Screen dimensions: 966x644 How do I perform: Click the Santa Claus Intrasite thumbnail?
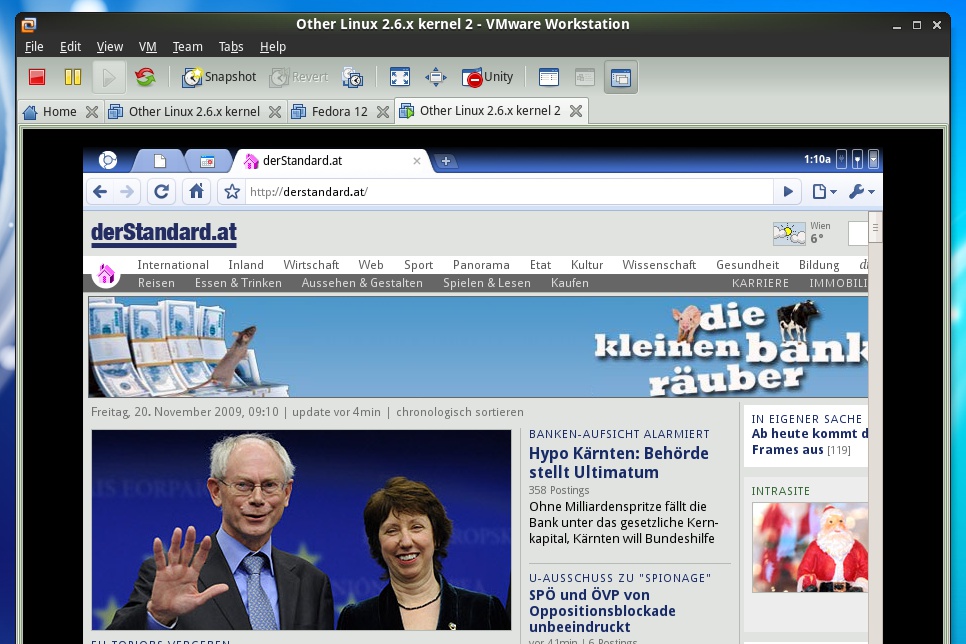810,547
